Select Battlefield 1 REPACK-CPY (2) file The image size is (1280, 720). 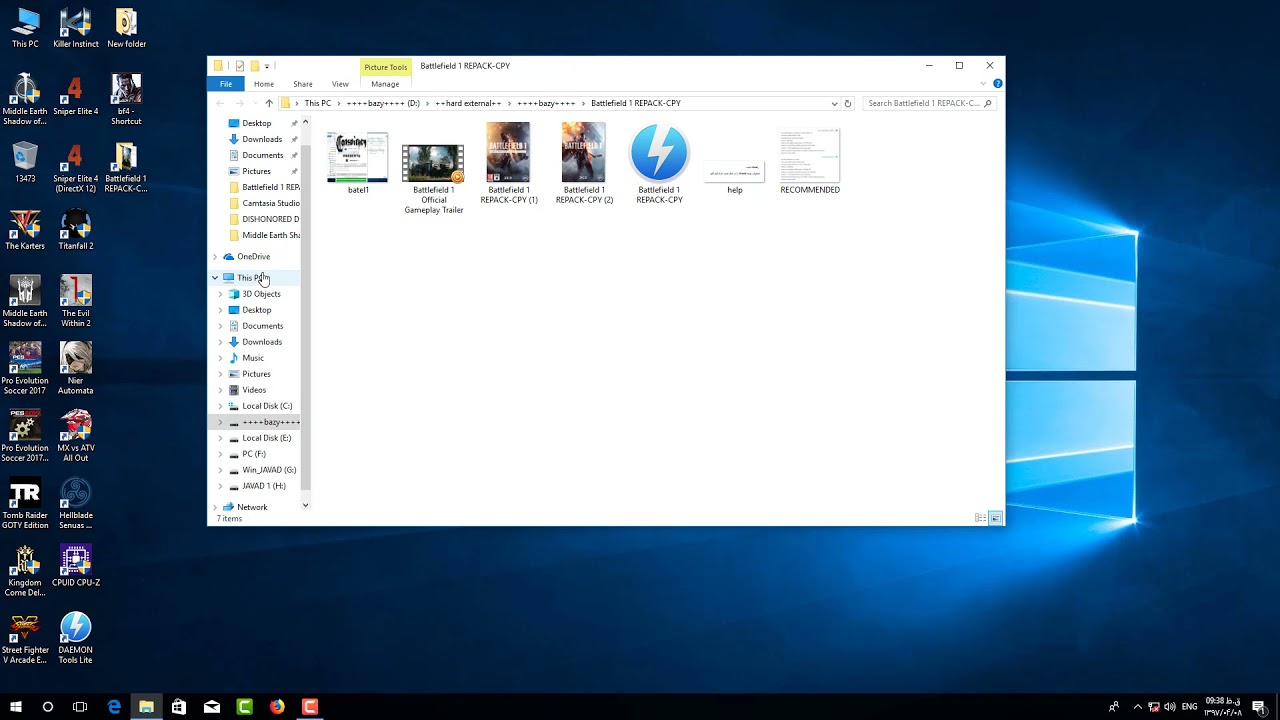pyautogui.click(x=584, y=163)
